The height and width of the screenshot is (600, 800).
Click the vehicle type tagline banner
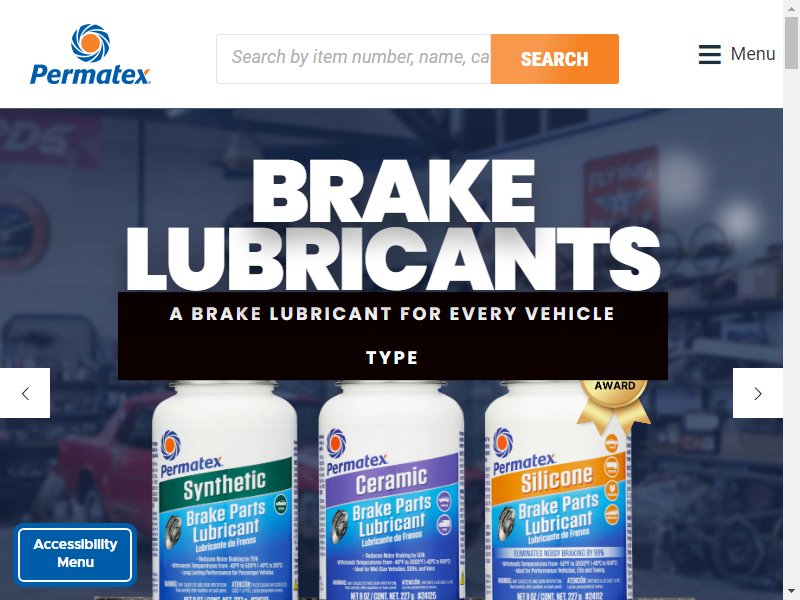click(393, 336)
